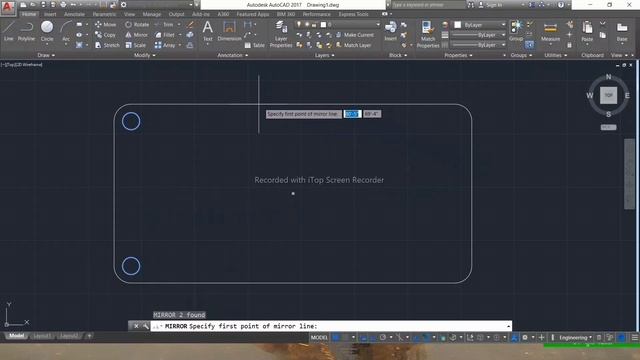Open the Engineering units dropdown in status bar

[576, 338]
